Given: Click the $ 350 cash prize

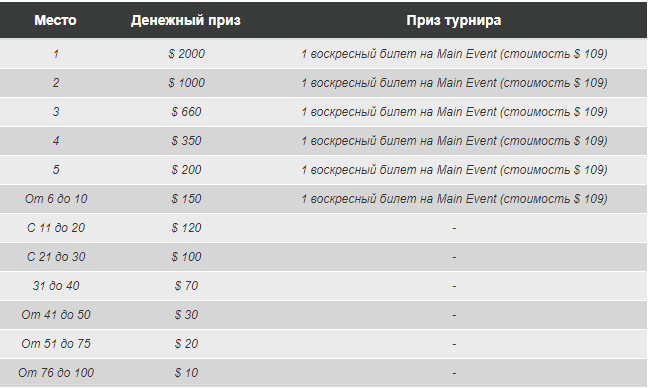Looking at the screenshot, I should tap(186, 141).
